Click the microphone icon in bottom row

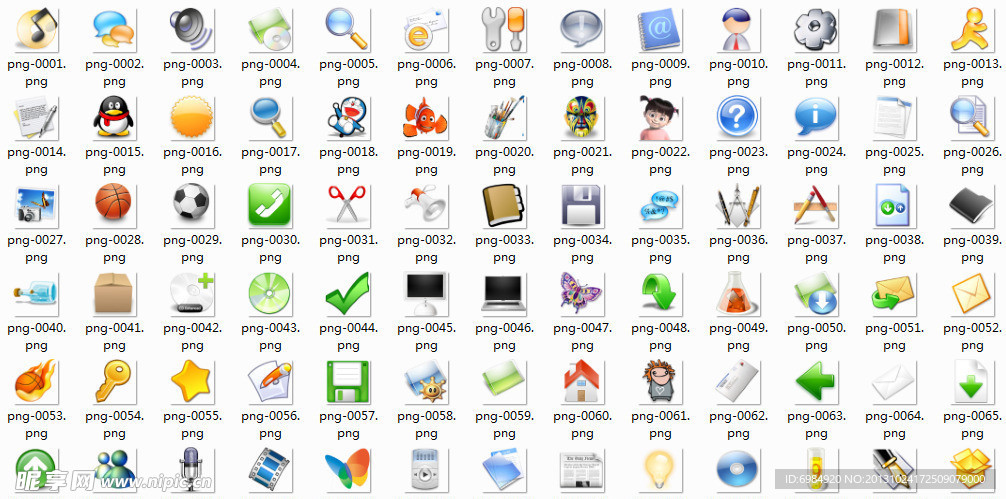(x=192, y=469)
